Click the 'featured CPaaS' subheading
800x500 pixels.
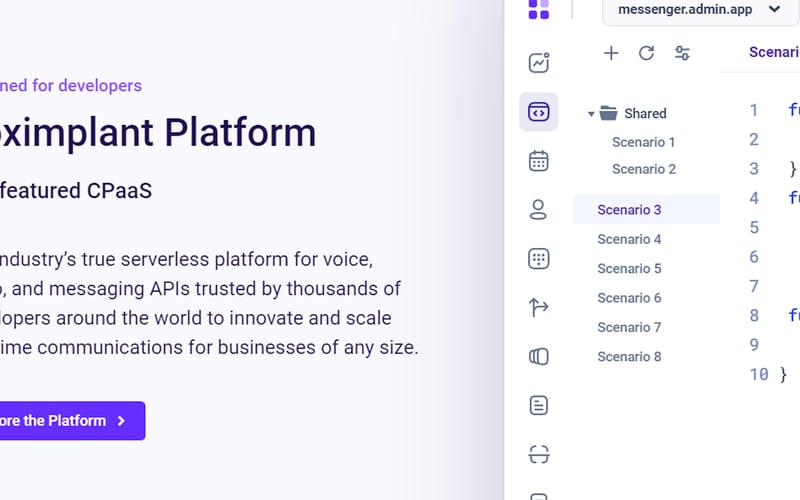(76, 191)
